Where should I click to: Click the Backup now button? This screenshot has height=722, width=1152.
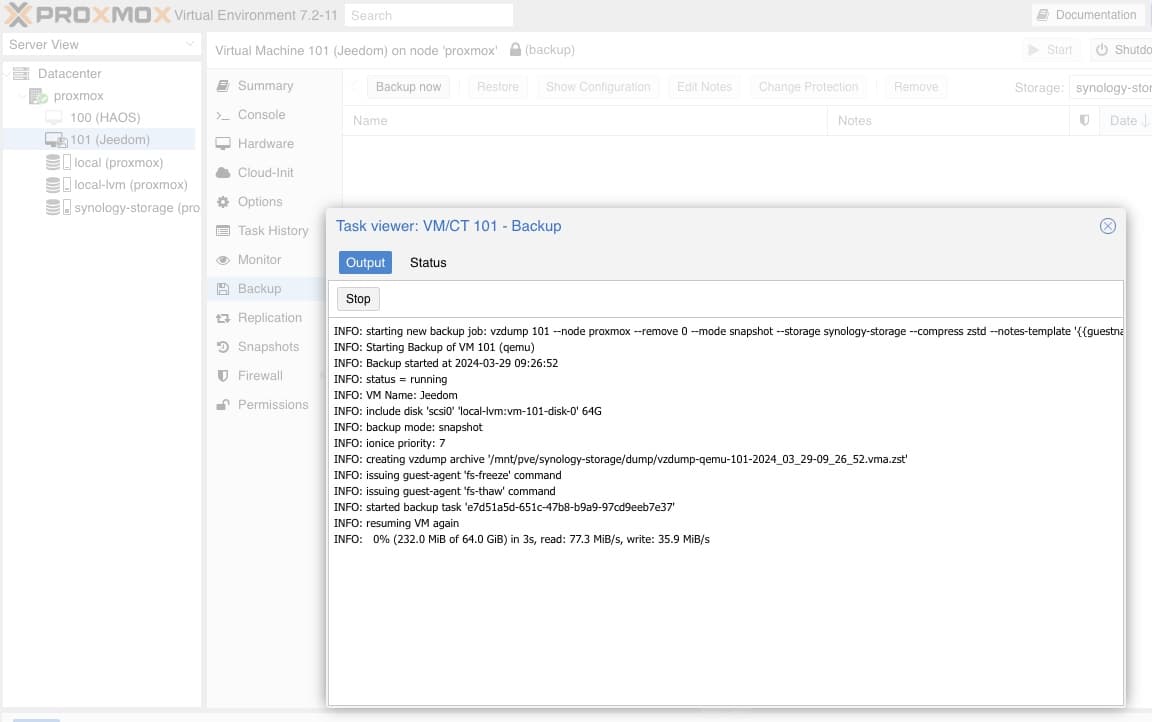[408, 87]
